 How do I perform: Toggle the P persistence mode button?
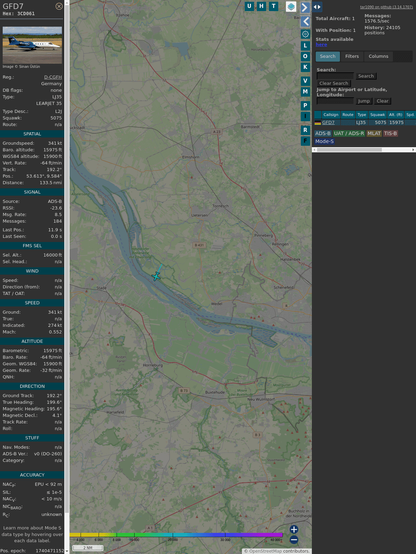coord(305,105)
